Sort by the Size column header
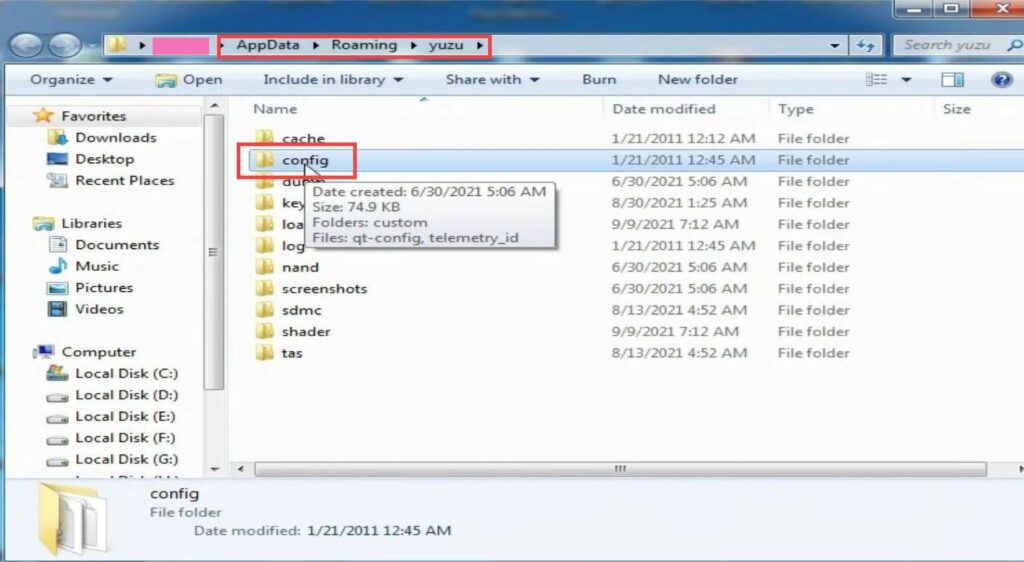The image size is (1024, 562). pyautogui.click(x=956, y=109)
